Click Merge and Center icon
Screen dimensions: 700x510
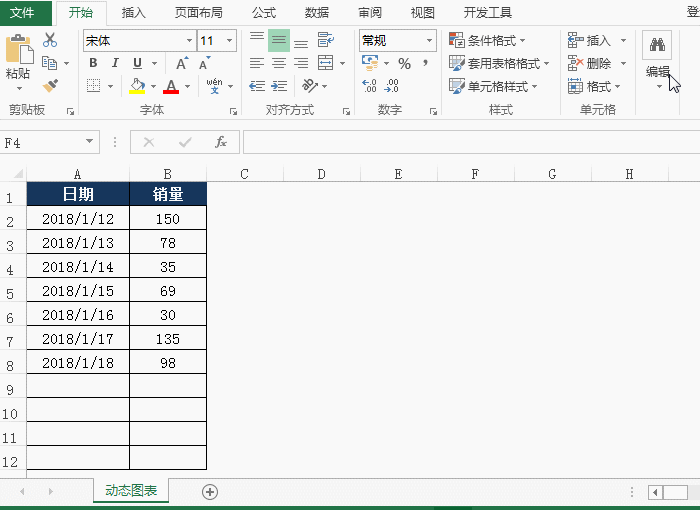[325, 63]
